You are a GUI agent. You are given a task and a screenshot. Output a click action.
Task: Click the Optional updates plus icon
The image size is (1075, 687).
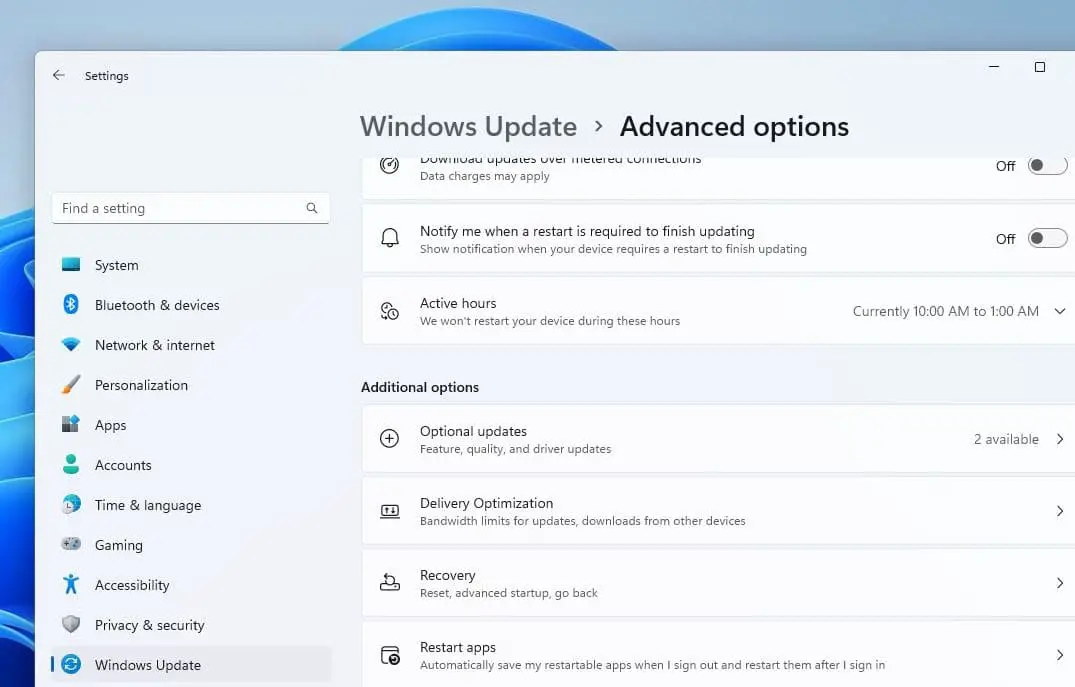tap(389, 438)
